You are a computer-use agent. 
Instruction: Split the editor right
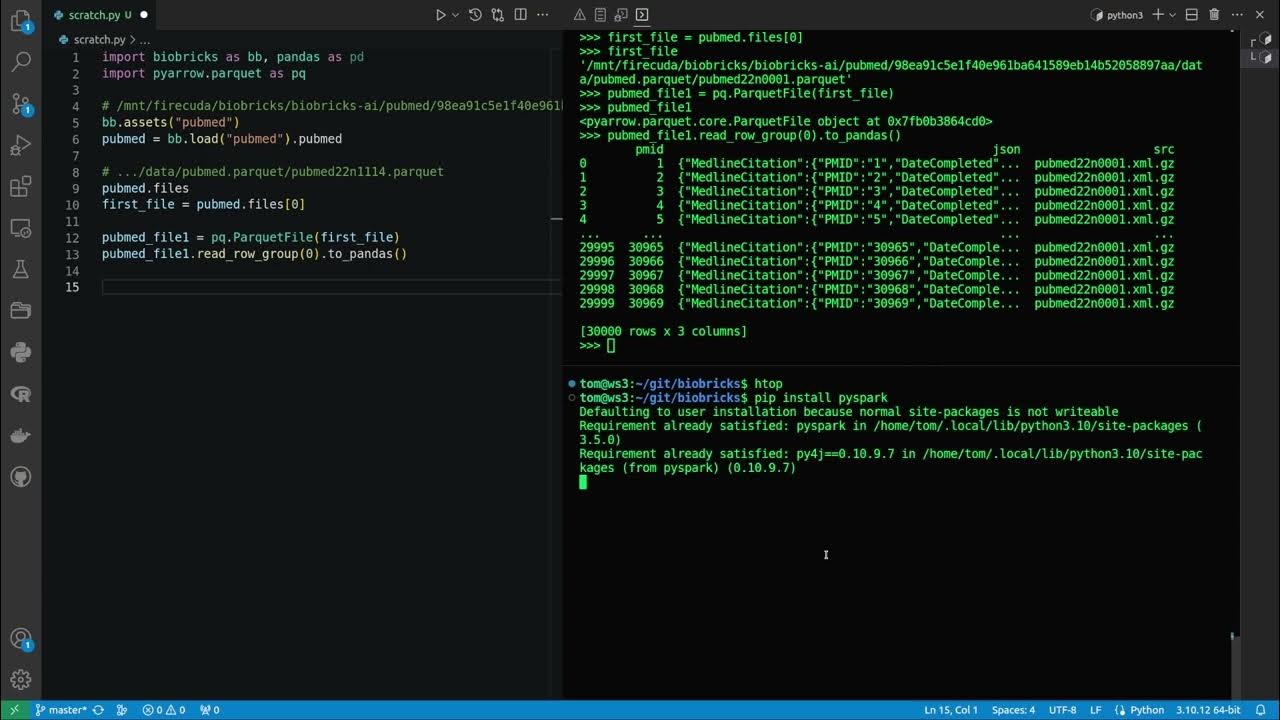point(520,15)
